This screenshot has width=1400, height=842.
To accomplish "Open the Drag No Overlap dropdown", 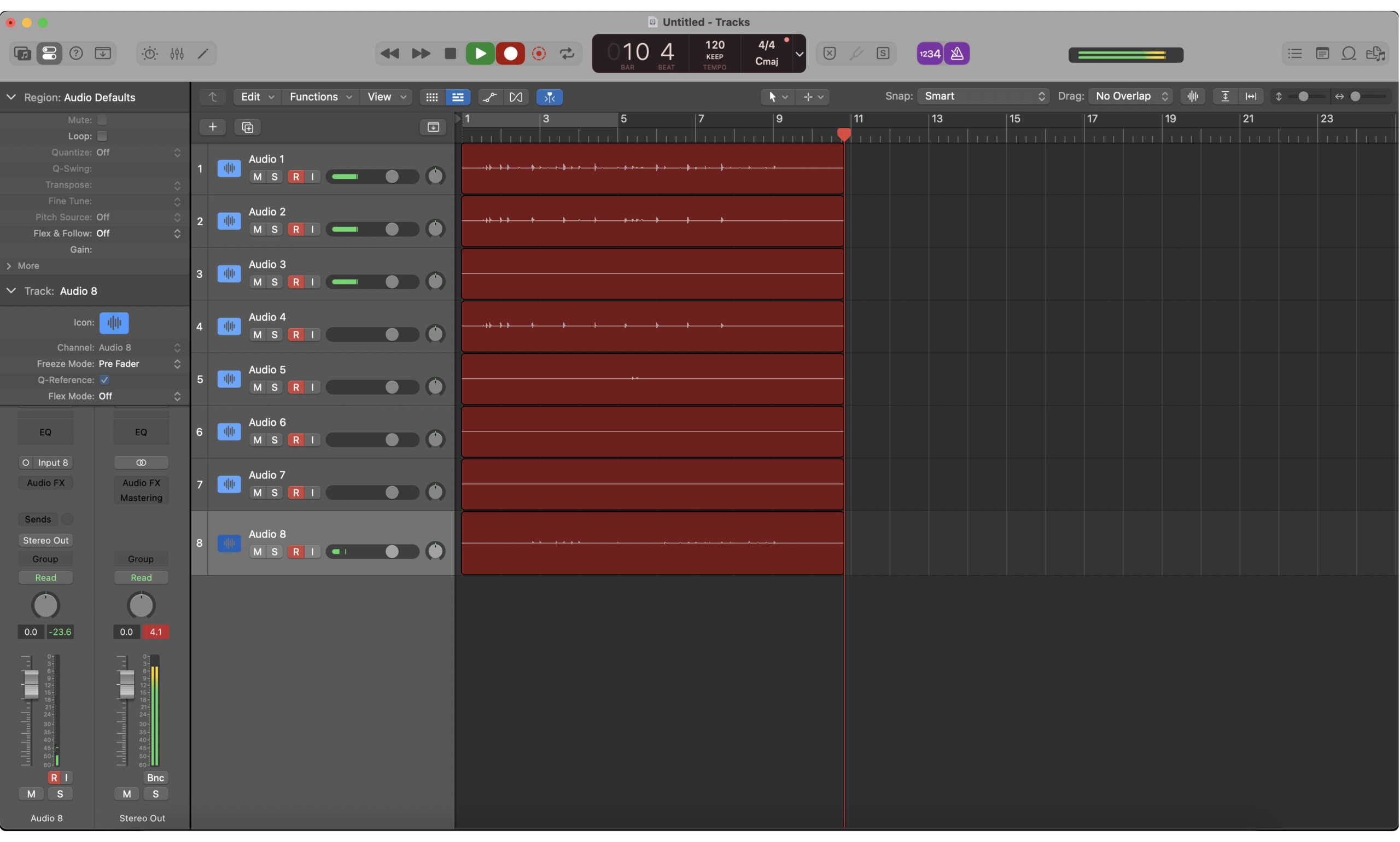I will (1130, 96).
